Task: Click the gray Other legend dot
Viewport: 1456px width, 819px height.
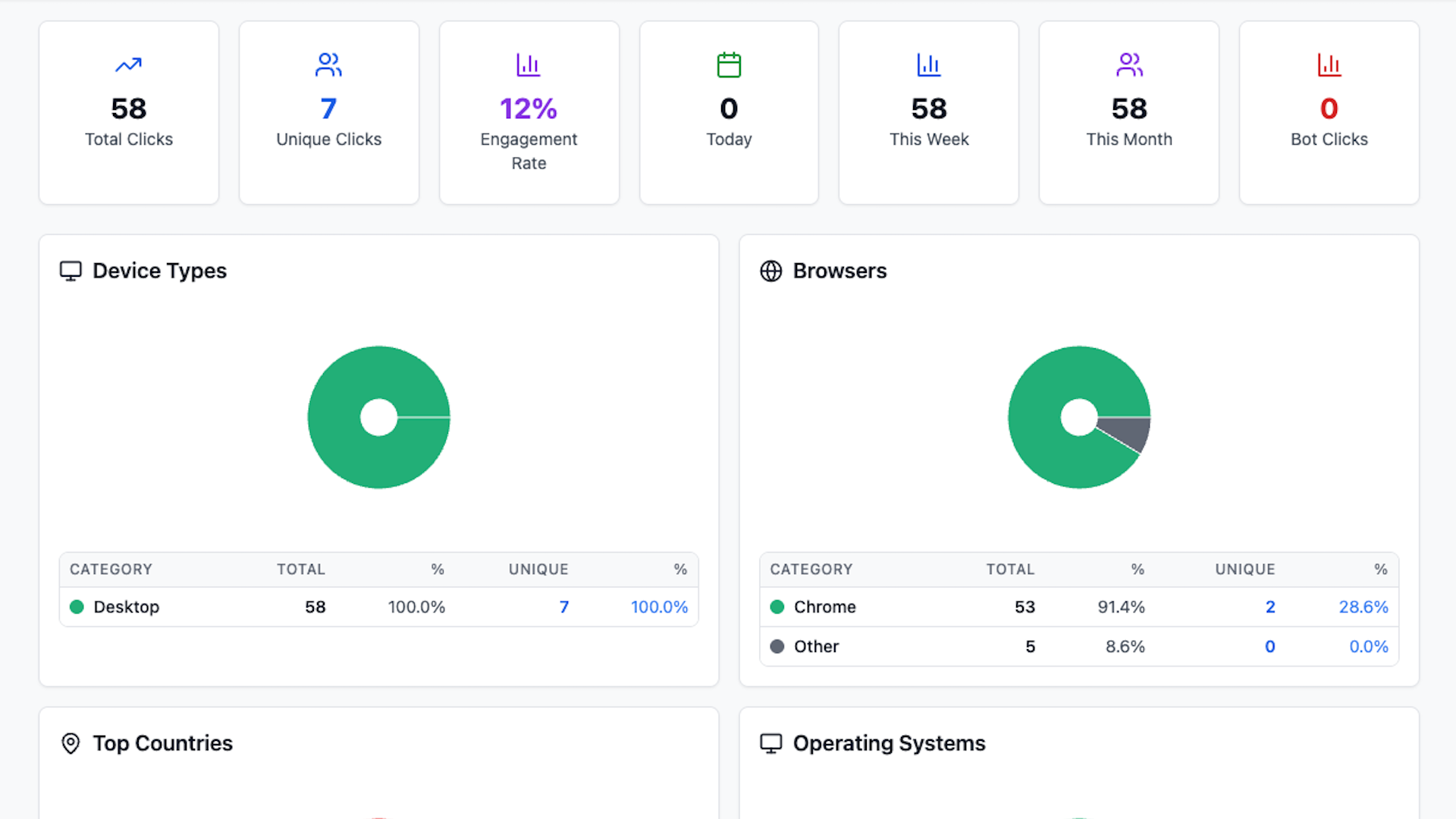Action: click(777, 647)
